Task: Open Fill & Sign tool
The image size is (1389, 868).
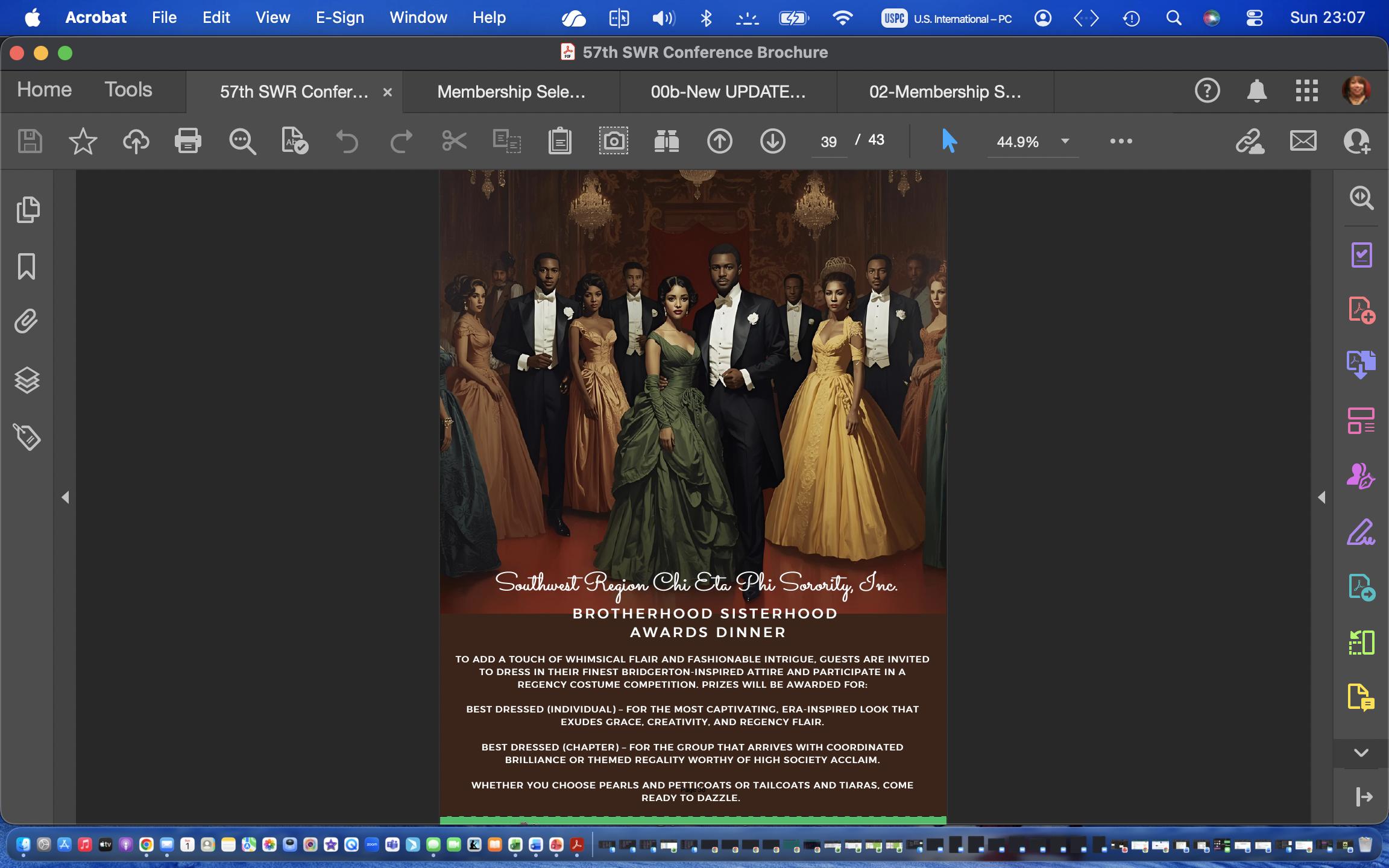Action: pyautogui.click(x=1361, y=532)
